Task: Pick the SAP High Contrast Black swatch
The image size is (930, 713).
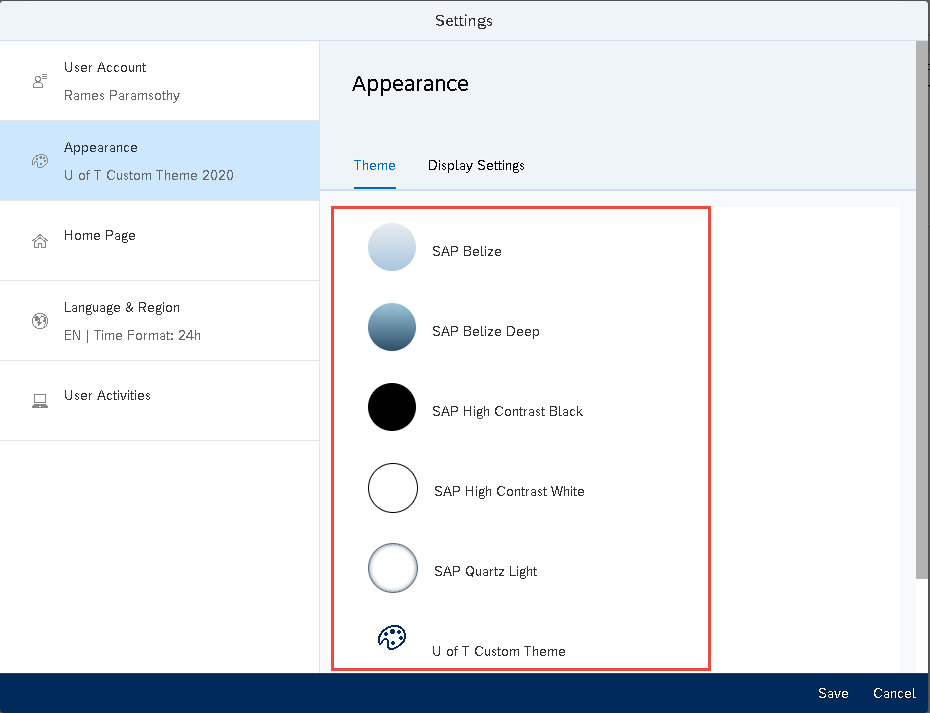Action: [392, 407]
